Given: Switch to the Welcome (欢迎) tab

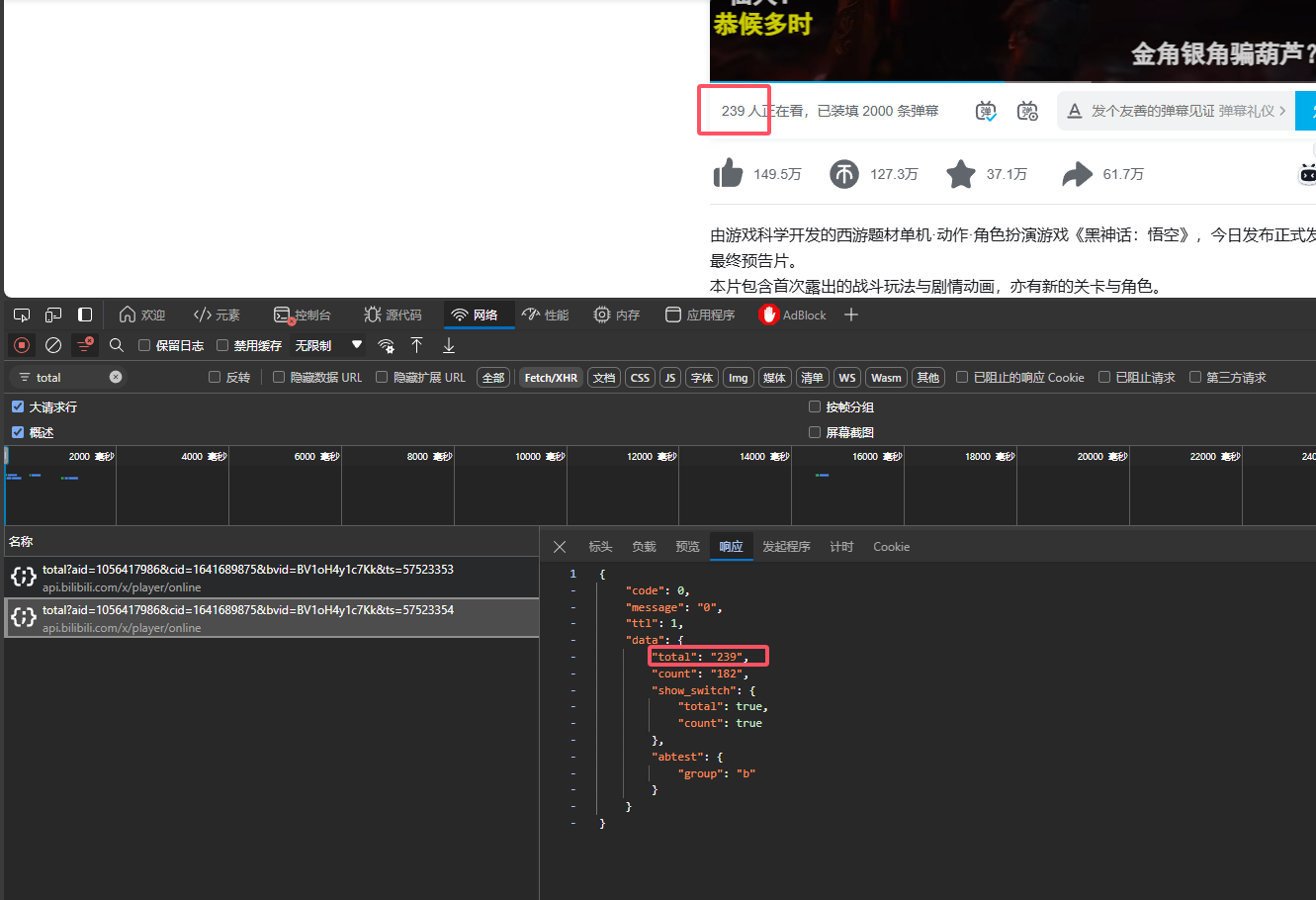Looking at the screenshot, I should click(142, 315).
